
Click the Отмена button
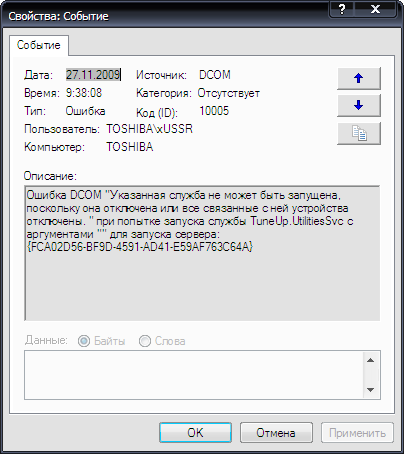coord(276,433)
